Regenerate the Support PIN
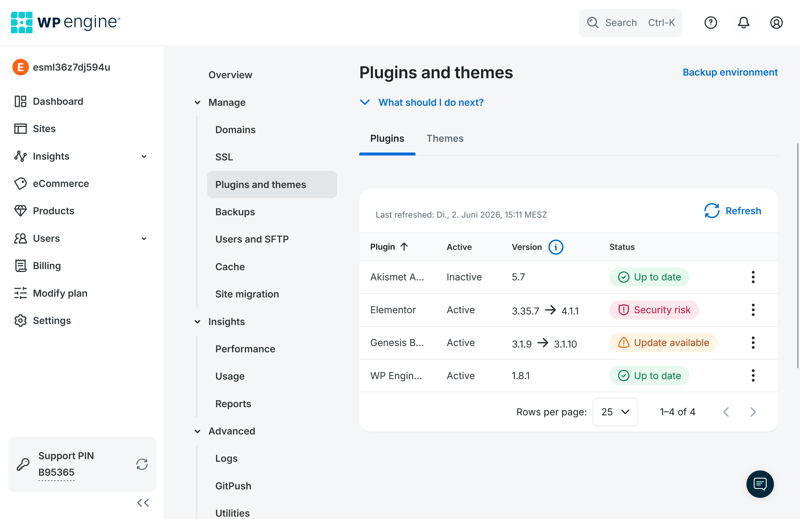 coord(142,464)
